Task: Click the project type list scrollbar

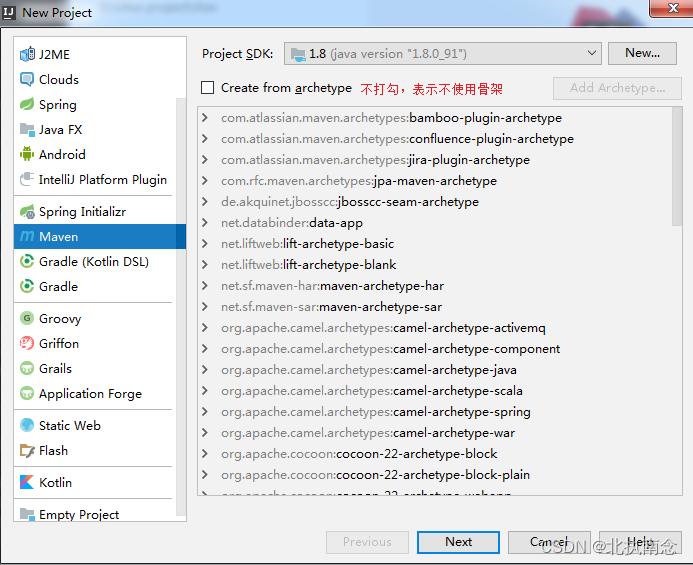Action: 181,306
